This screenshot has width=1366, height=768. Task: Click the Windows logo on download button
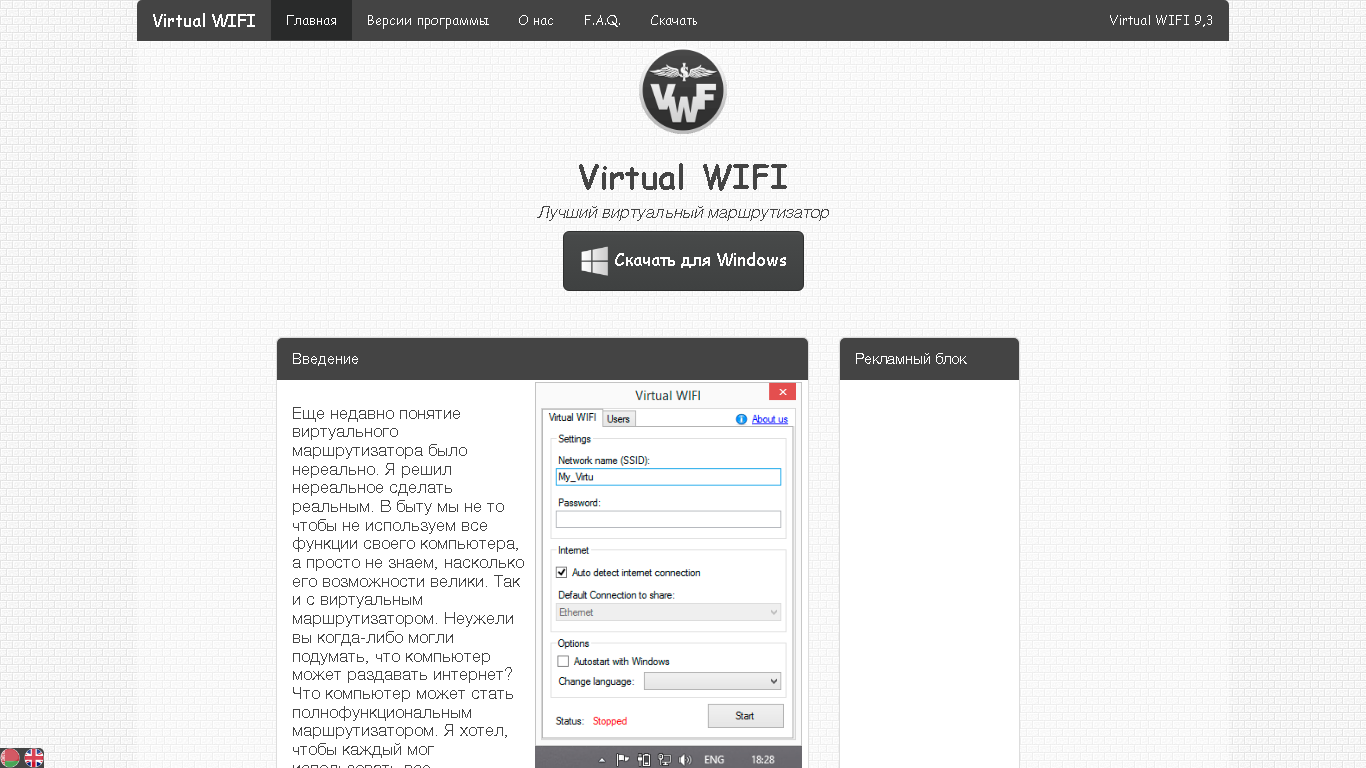pyautogui.click(x=595, y=261)
